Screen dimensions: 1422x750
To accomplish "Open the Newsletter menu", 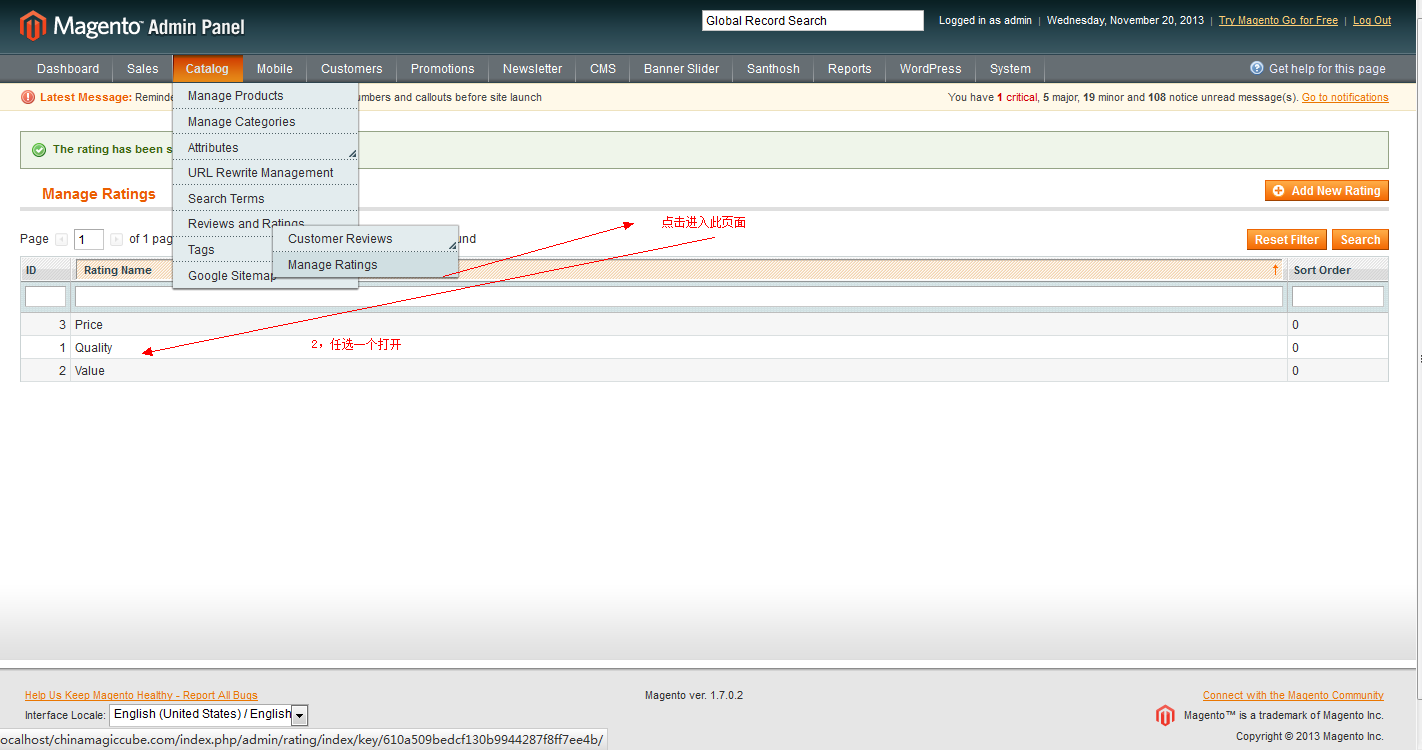I will tap(533, 69).
